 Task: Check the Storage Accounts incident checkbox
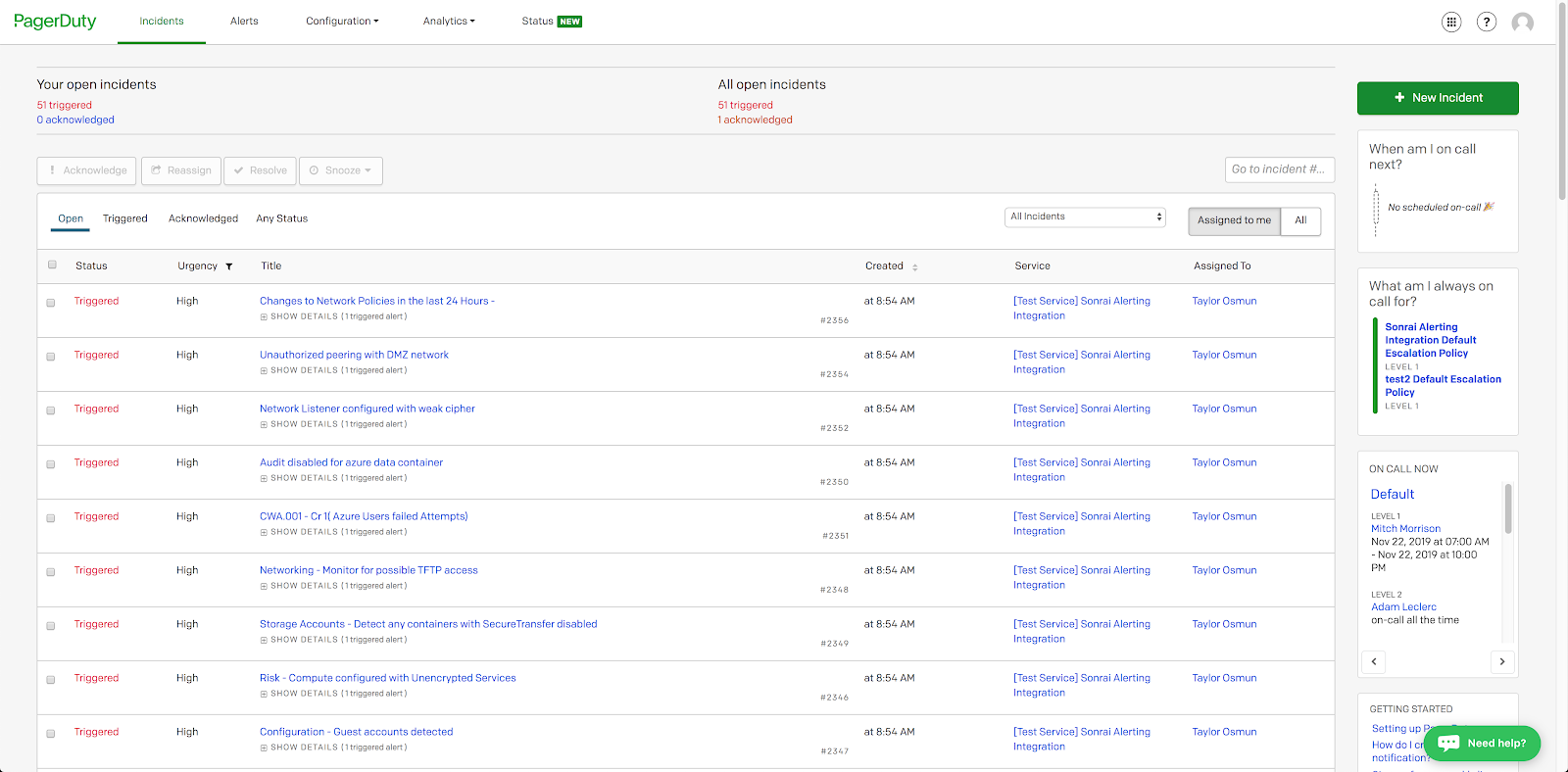point(51,626)
